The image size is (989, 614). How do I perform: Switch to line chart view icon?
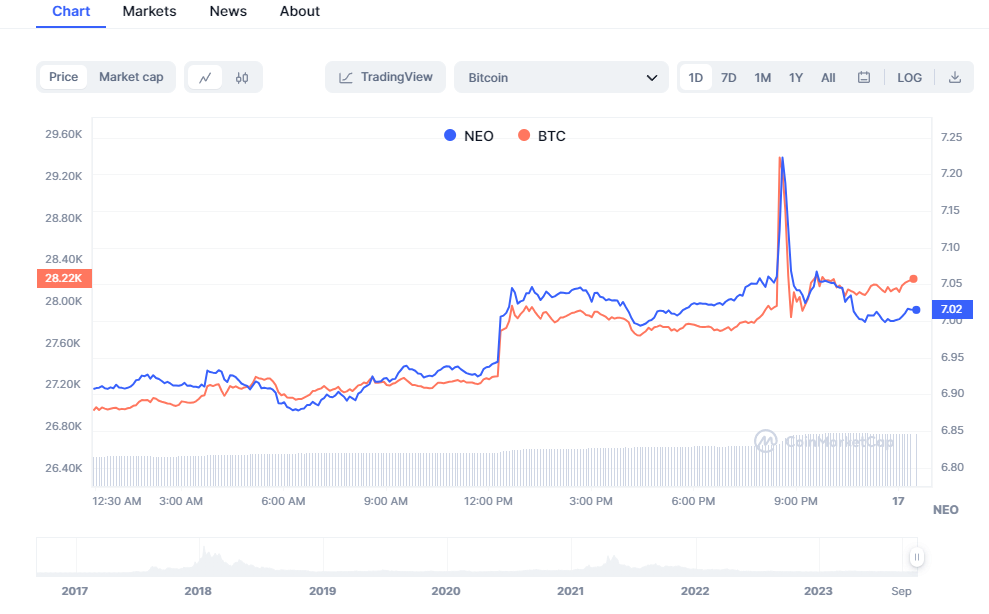[x=205, y=78]
